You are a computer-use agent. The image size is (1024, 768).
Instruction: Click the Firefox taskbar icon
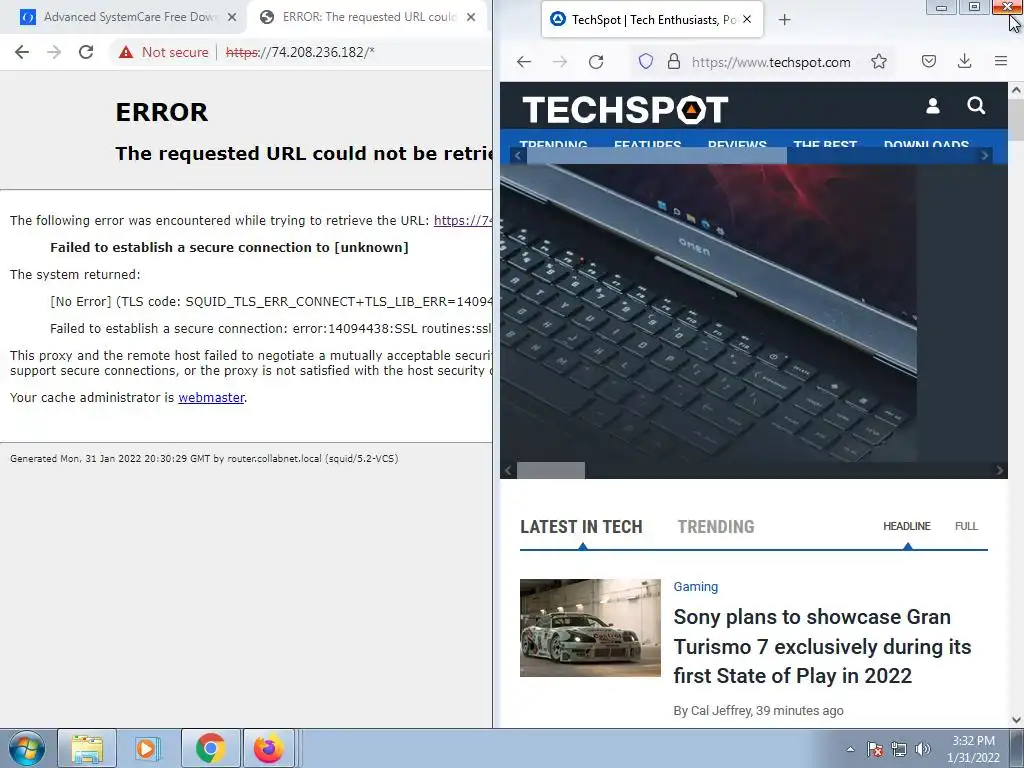click(268, 748)
